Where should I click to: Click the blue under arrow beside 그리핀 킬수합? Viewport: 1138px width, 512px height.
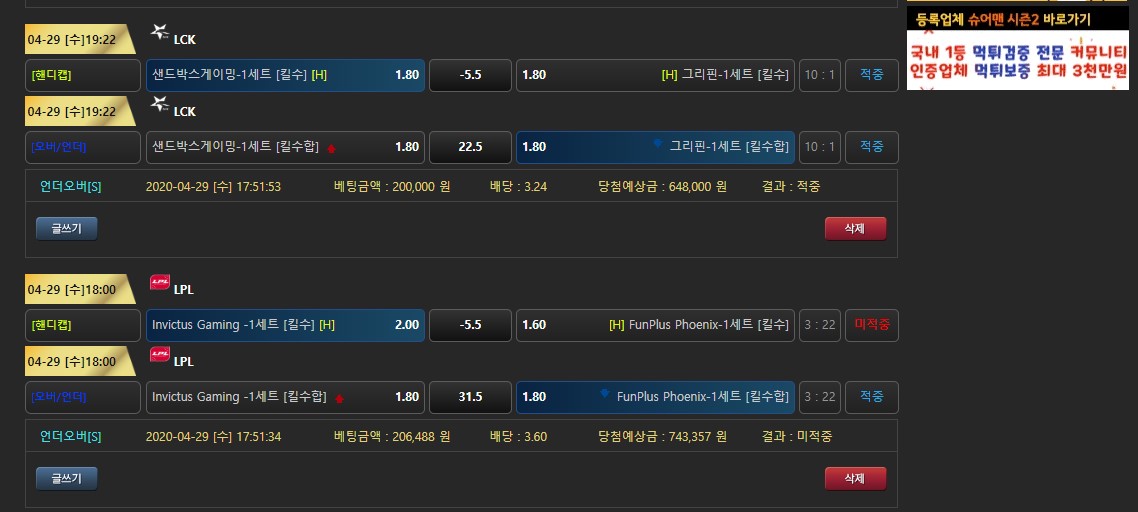point(657,145)
